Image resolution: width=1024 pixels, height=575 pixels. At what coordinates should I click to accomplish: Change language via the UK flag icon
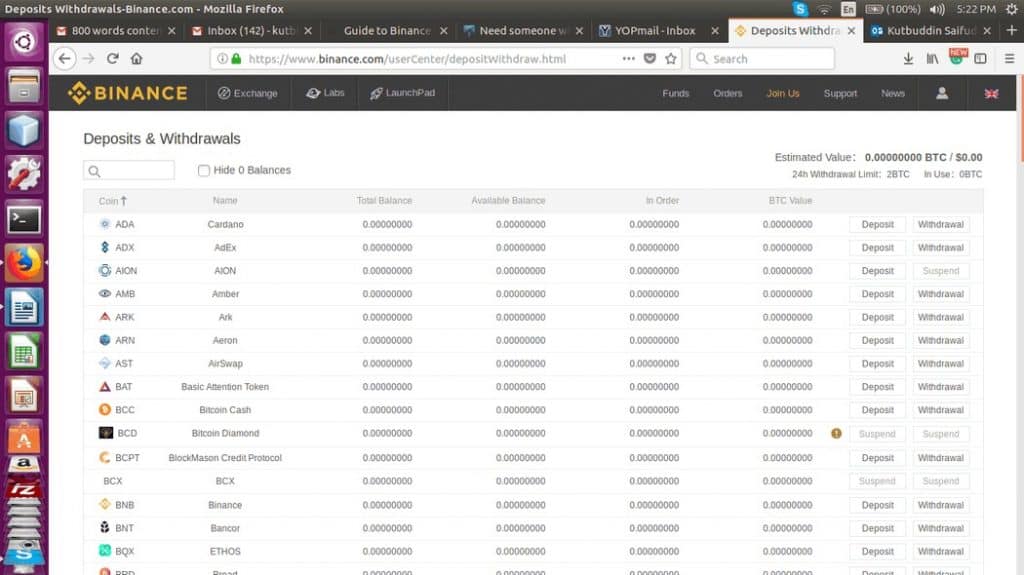tap(991, 93)
